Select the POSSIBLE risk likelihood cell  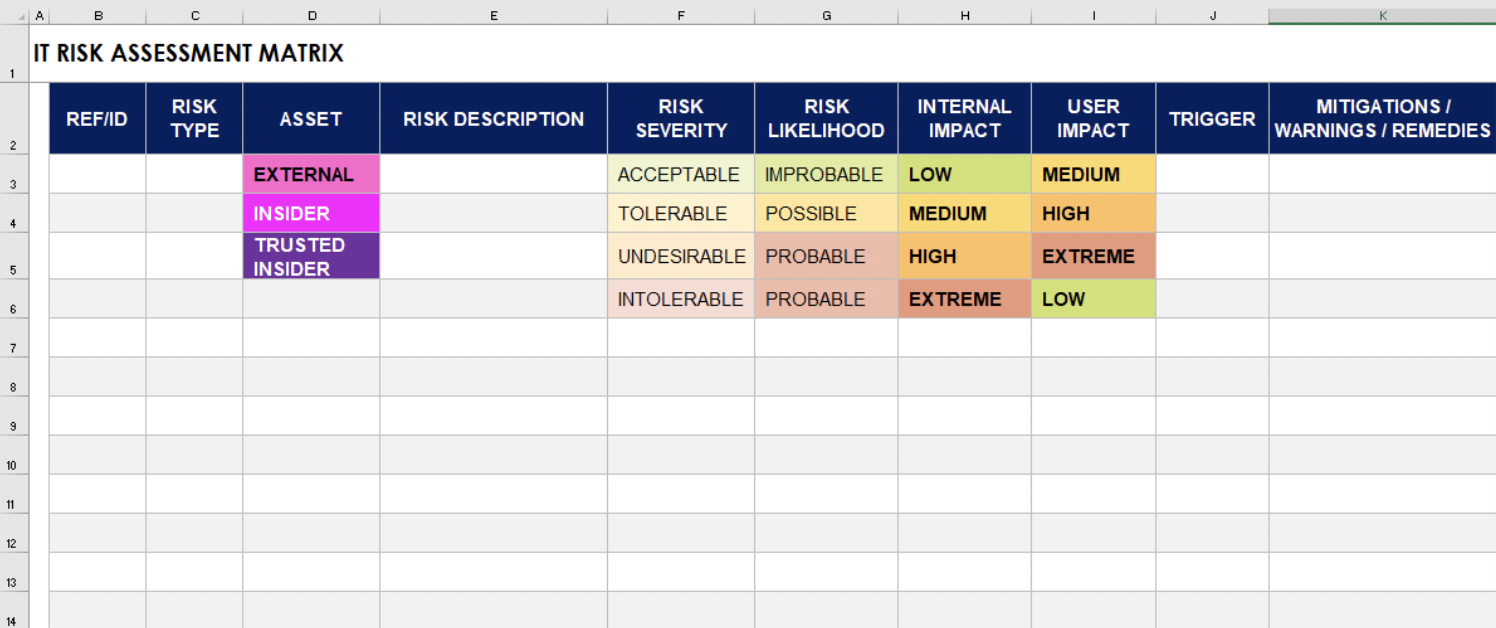826,213
